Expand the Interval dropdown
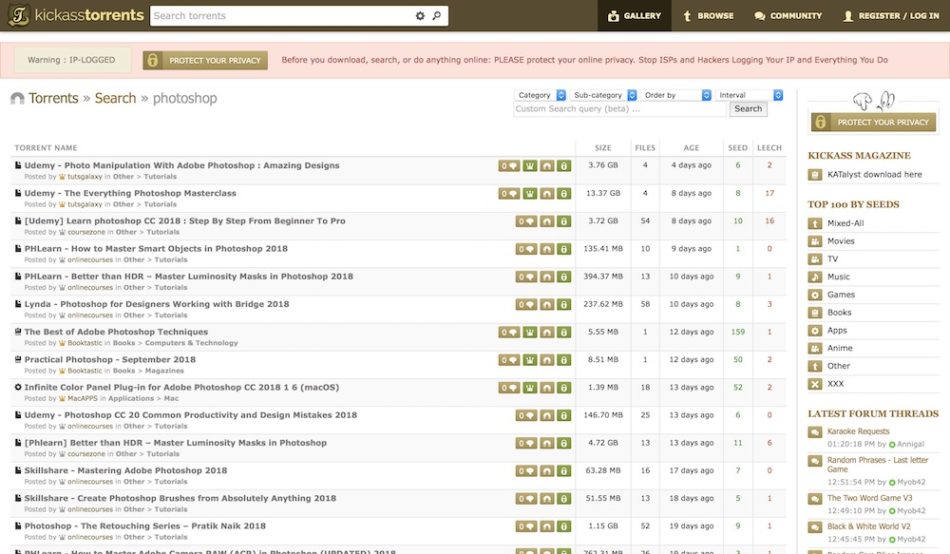950x554 pixels. [749, 95]
